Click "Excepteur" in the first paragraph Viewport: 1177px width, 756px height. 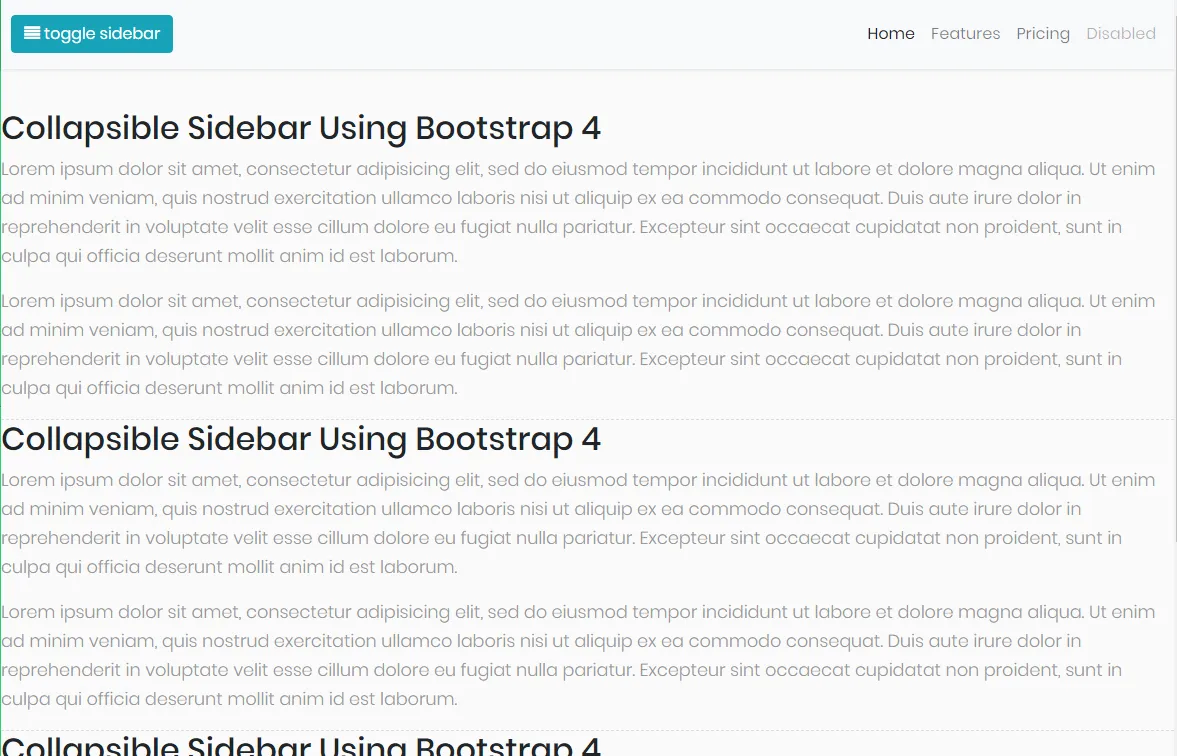coord(682,227)
